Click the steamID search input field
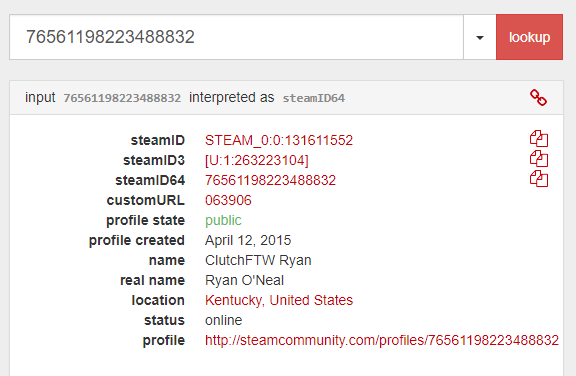 click(236, 37)
